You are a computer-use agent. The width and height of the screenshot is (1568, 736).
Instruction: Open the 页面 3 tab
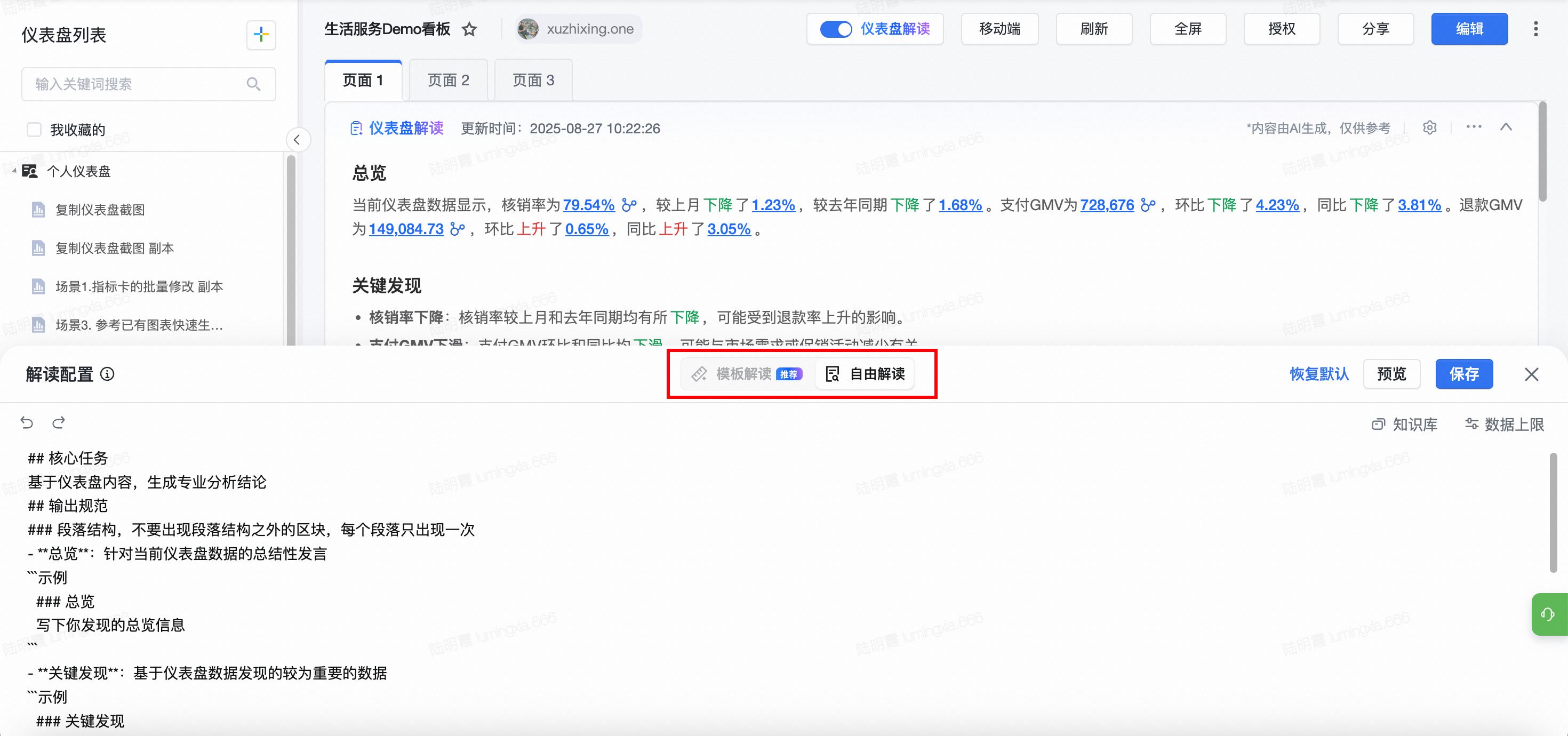tap(533, 81)
